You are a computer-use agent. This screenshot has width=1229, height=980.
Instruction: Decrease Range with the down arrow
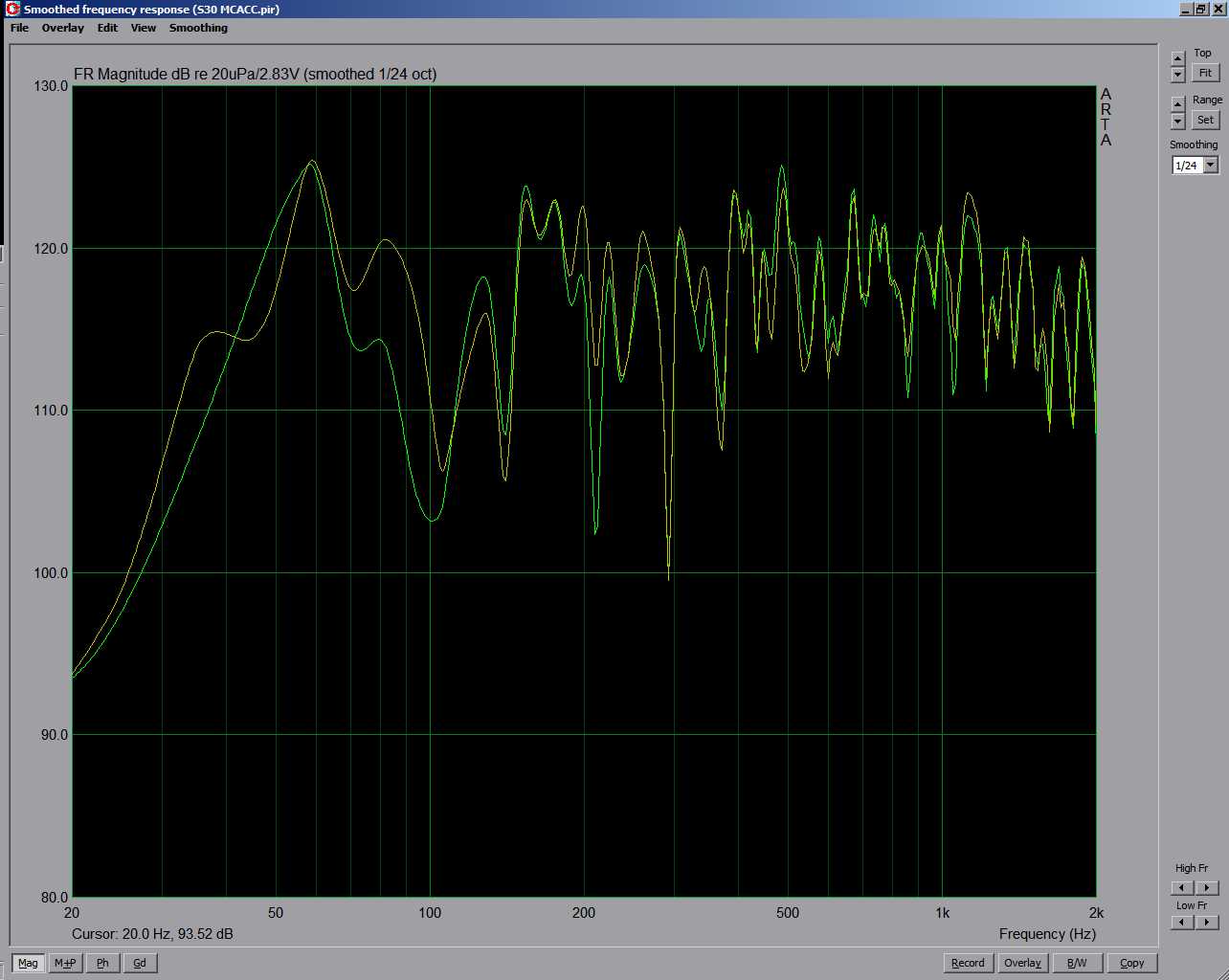(x=1178, y=122)
